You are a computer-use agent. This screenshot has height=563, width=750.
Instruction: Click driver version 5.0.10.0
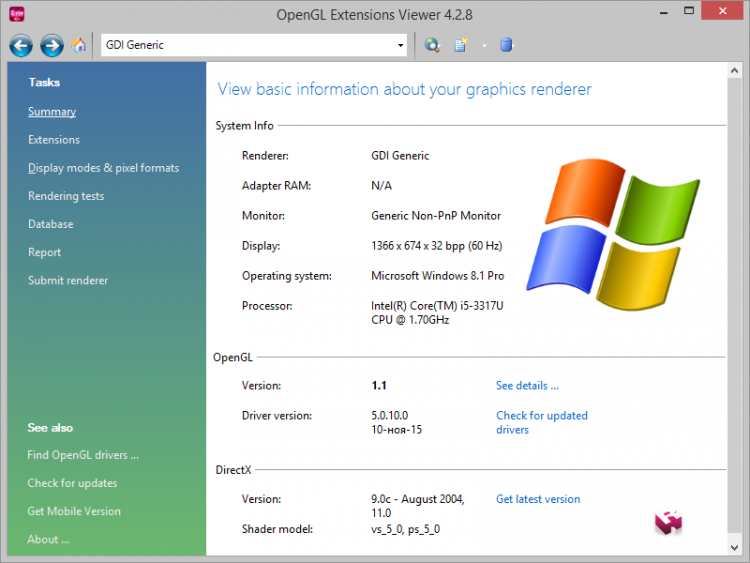[x=389, y=415]
